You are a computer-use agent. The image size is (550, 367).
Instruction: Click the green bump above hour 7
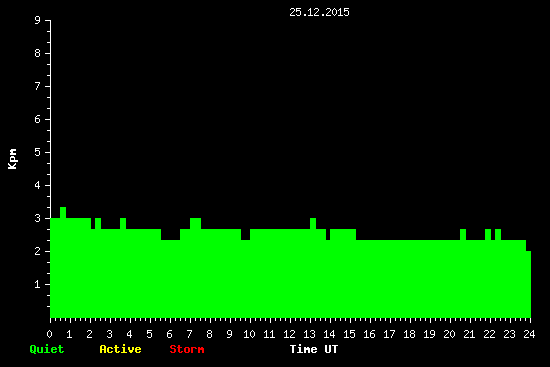point(195,223)
